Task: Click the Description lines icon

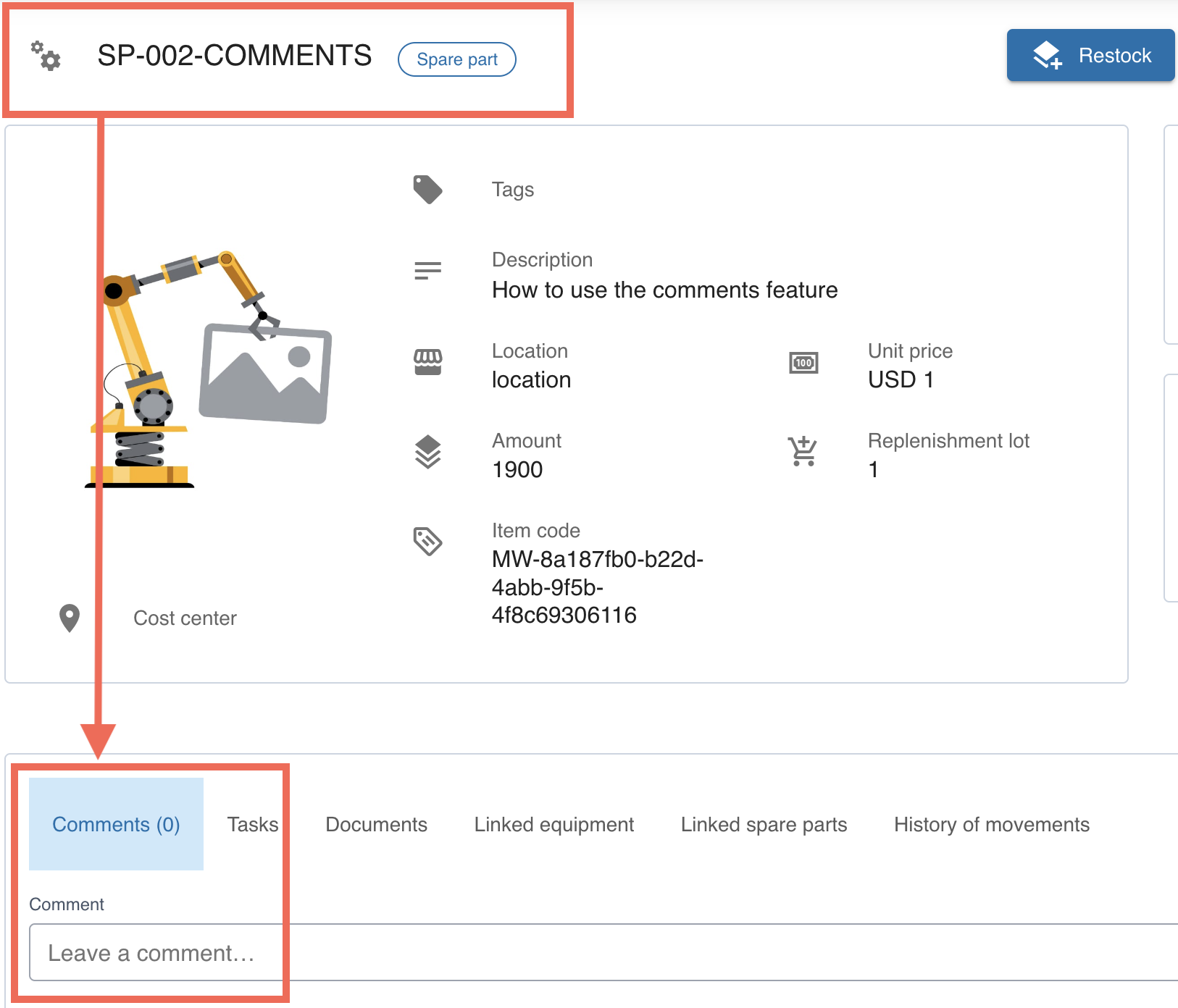Action: tap(427, 271)
